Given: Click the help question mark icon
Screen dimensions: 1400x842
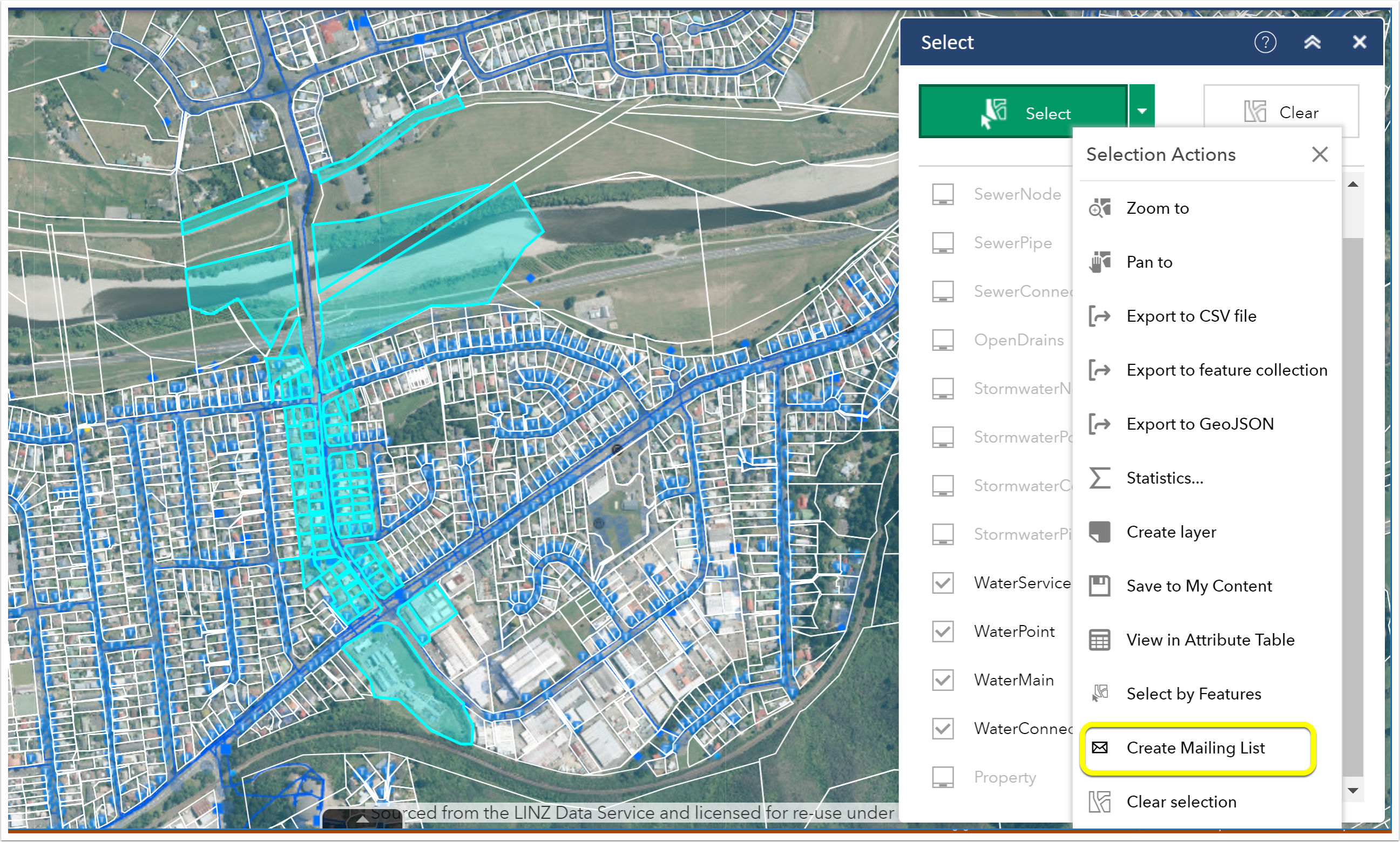Looking at the screenshot, I should click(1264, 42).
